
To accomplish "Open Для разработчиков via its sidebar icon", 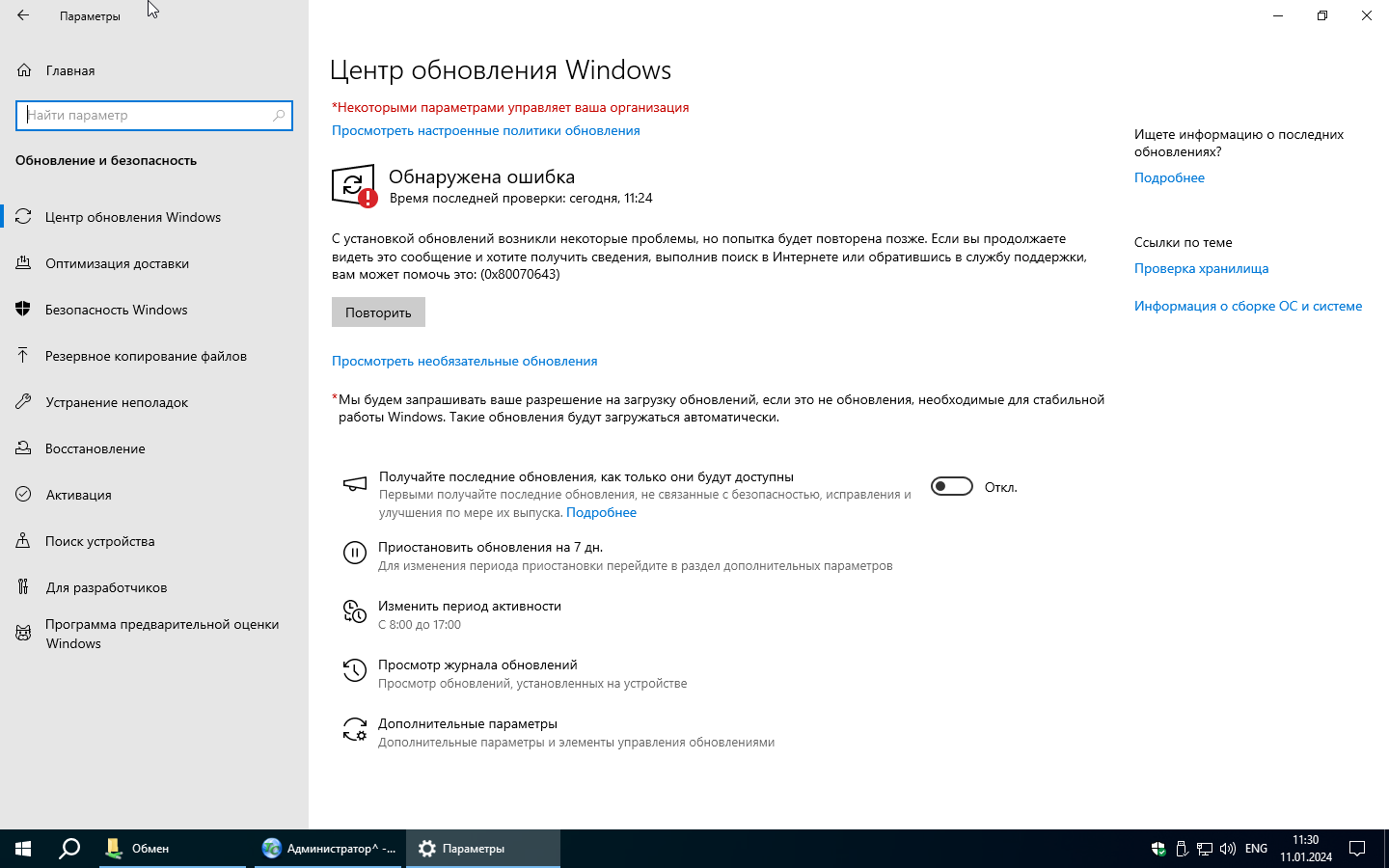I will tap(23, 587).
